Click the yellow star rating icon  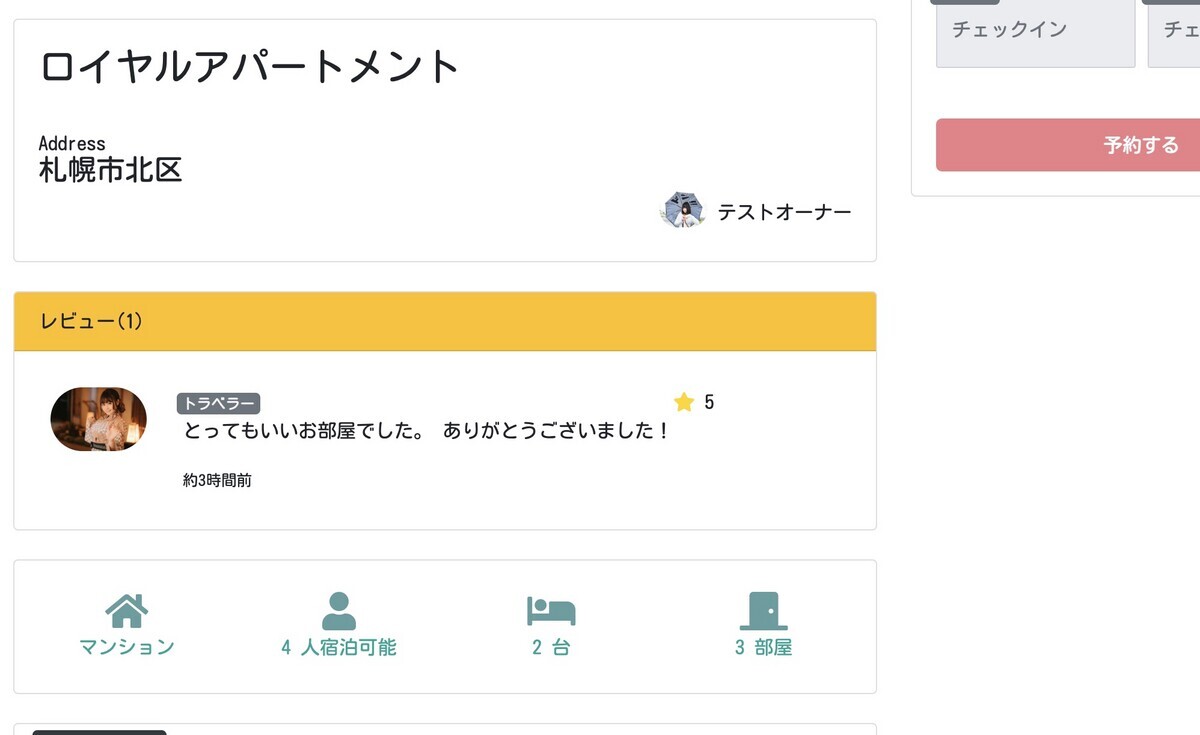[684, 402]
